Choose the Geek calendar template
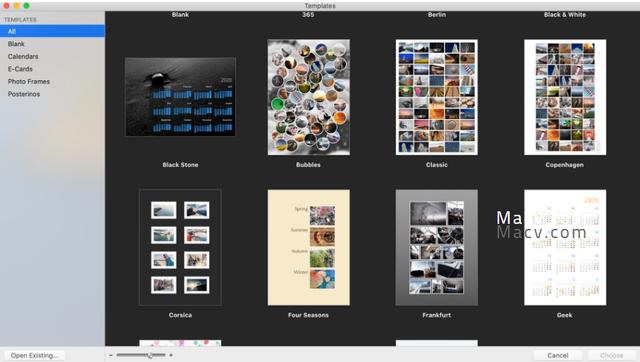Image resolution: width=640 pixels, height=362 pixels. 565,247
